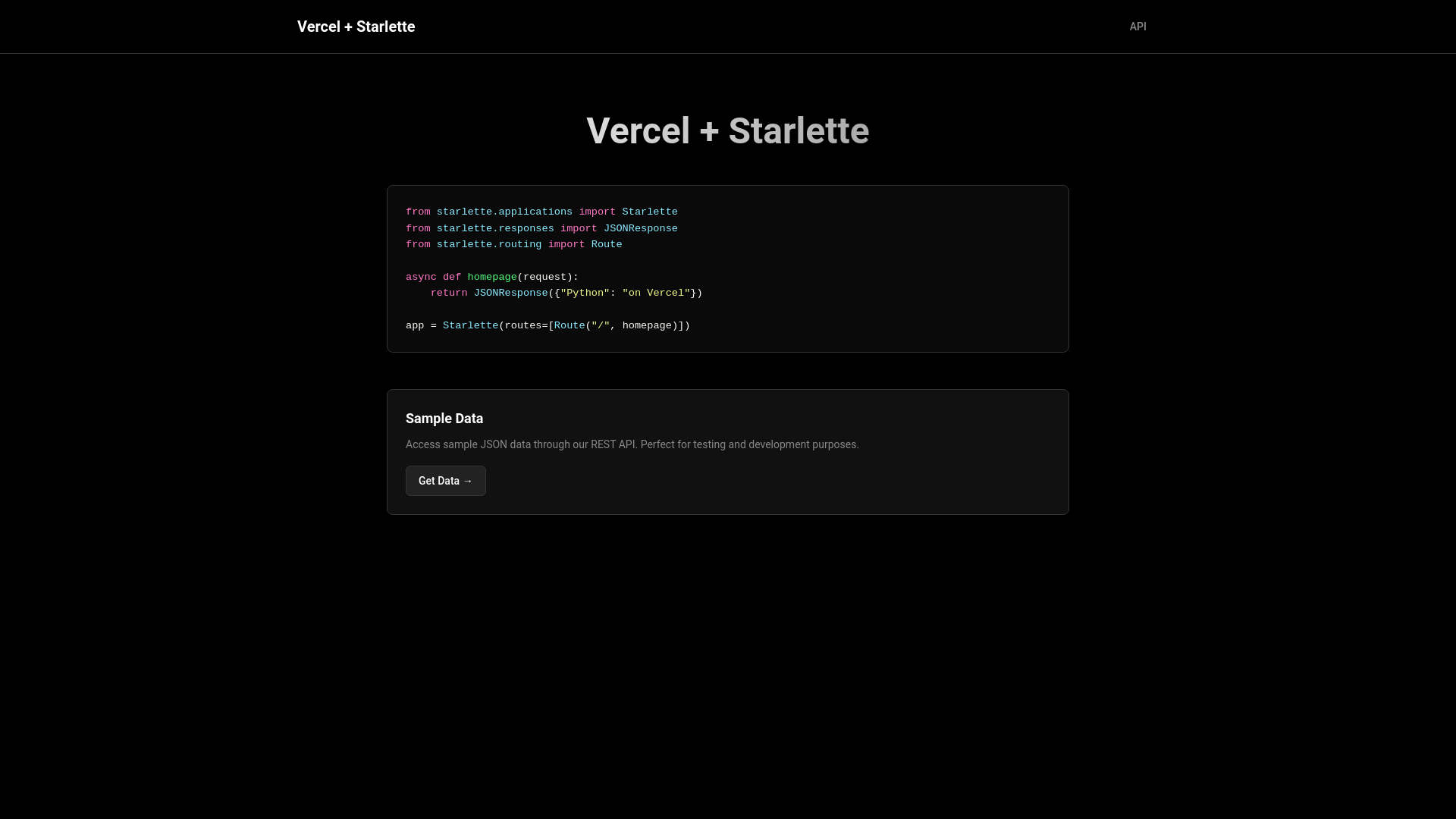Click the Sample Data card title
Image resolution: width=1456 pixels, height=819 pixels.
coord(444,419)
